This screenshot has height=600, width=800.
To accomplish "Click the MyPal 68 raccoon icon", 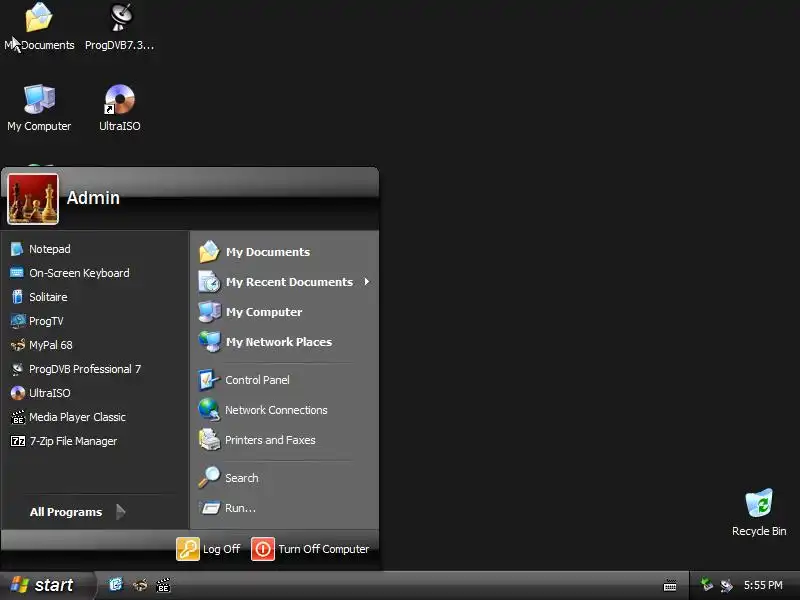I will click(x=17, y=345).
